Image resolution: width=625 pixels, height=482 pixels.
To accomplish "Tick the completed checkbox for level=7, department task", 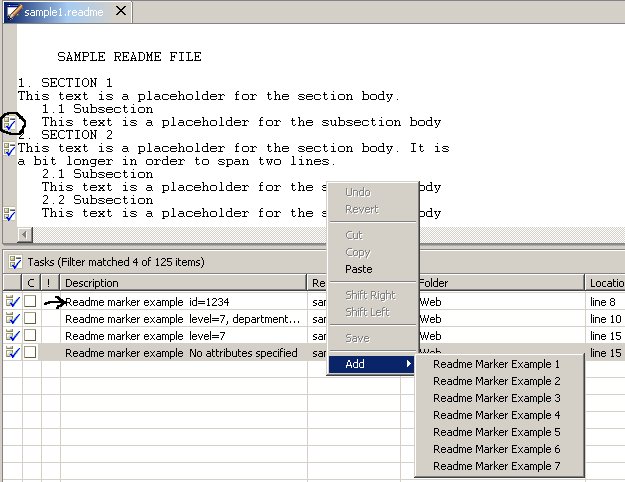I will pyautogui.click(x=31, y=319).
